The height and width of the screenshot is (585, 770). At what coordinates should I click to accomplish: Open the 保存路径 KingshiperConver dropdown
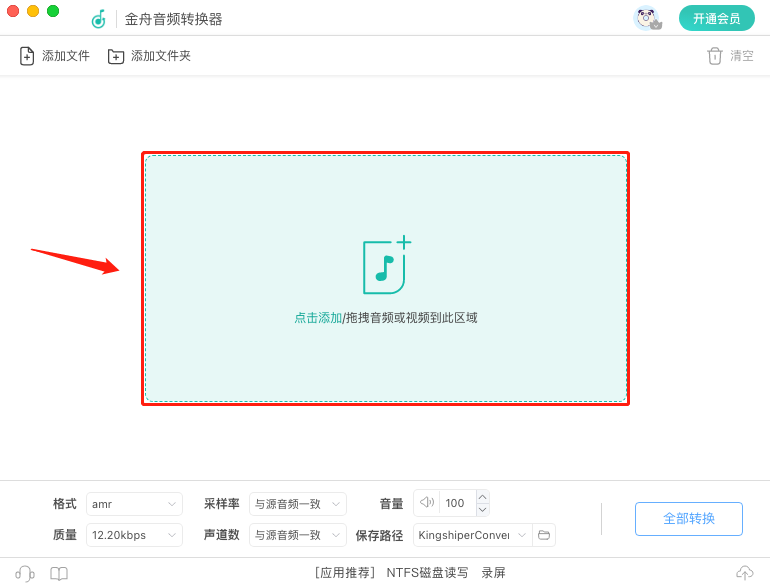[x=473, y=535]
